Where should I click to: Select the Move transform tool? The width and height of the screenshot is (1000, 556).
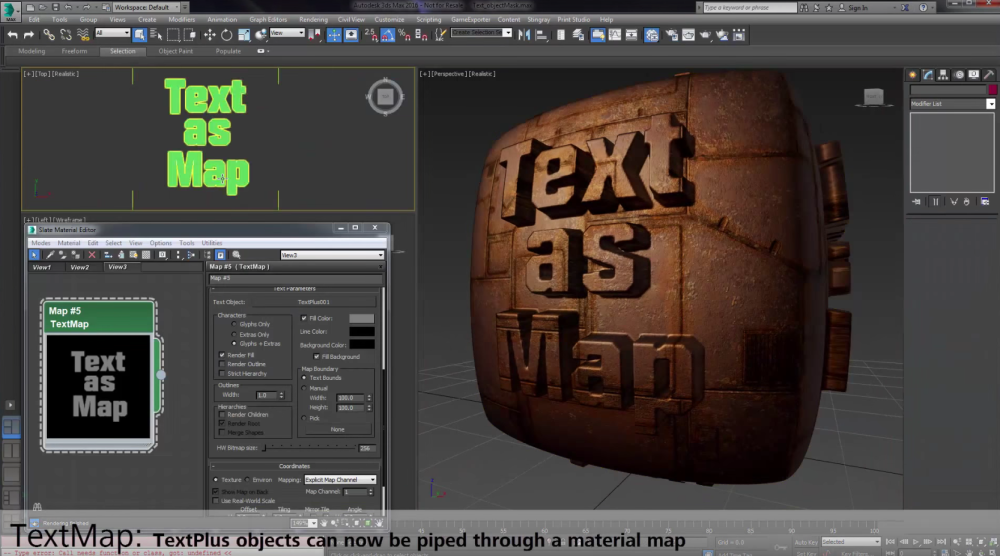pos(209,34)
